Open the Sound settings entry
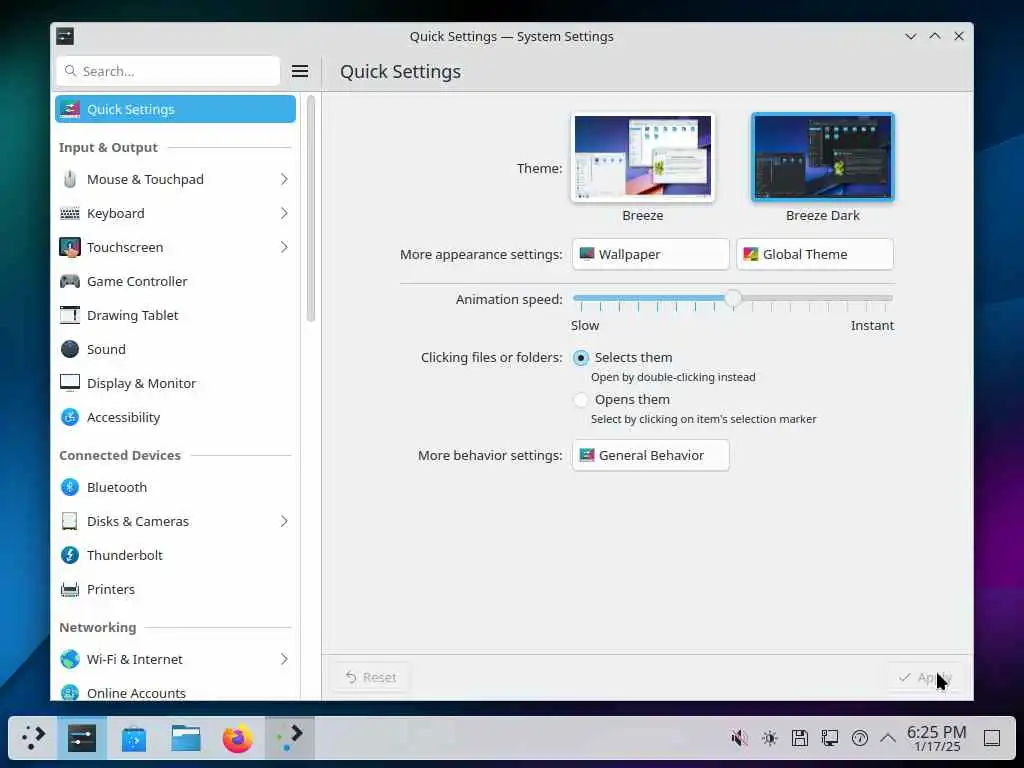1024x768 pixels. click(x=175, y=349)
